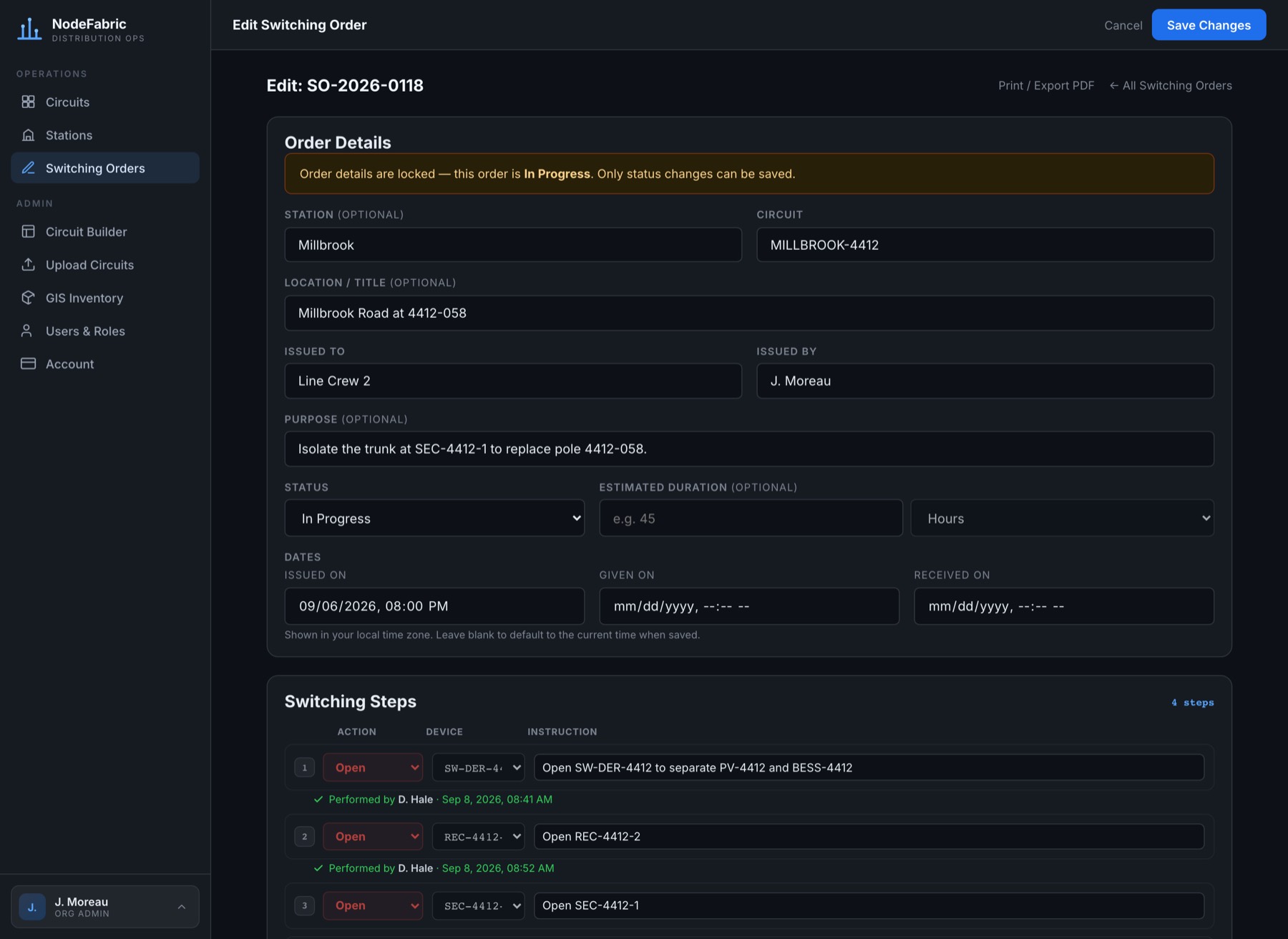
Task: Go to Switching Orders
Action: (x=105, y=167)
